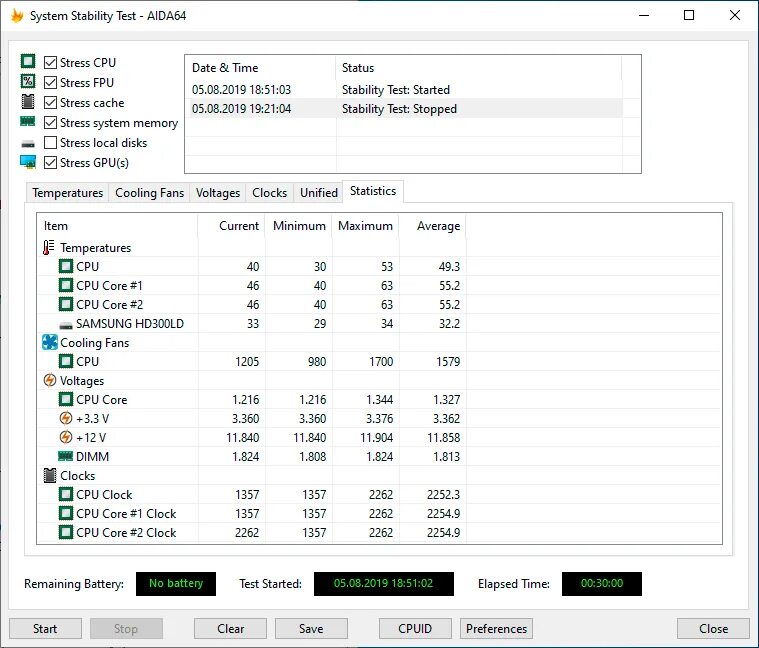Select the SAMSUNG HD300LD row text
This screenshot has width=759, height=648.
pos(130,323)
